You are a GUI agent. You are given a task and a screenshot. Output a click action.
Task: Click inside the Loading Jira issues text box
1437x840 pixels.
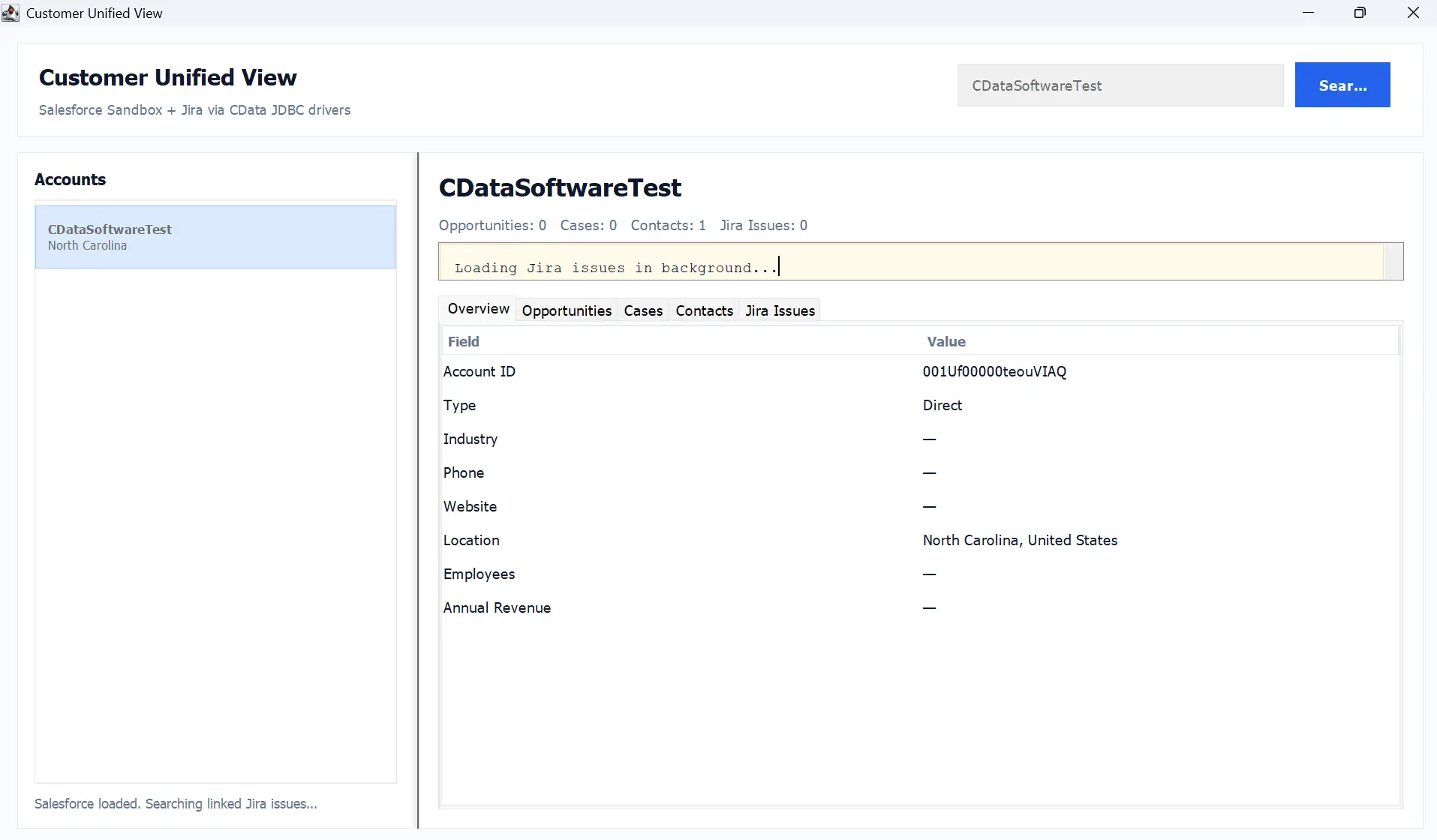pos(911,262)
